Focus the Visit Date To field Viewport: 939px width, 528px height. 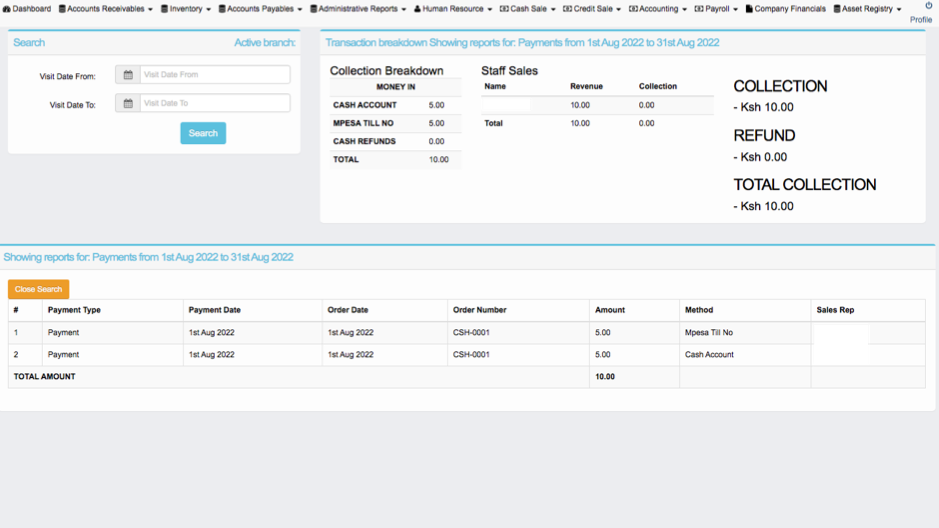pos(215,103)
